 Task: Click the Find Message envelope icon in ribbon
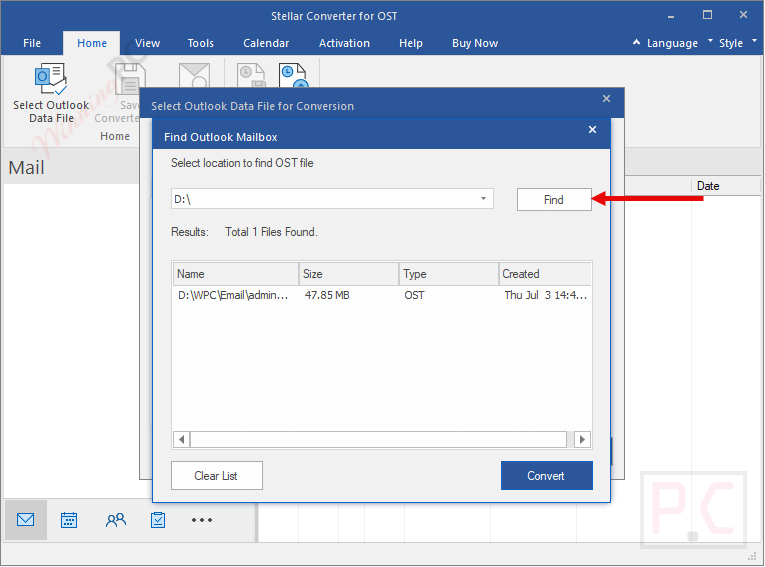[x=194, y=76]
